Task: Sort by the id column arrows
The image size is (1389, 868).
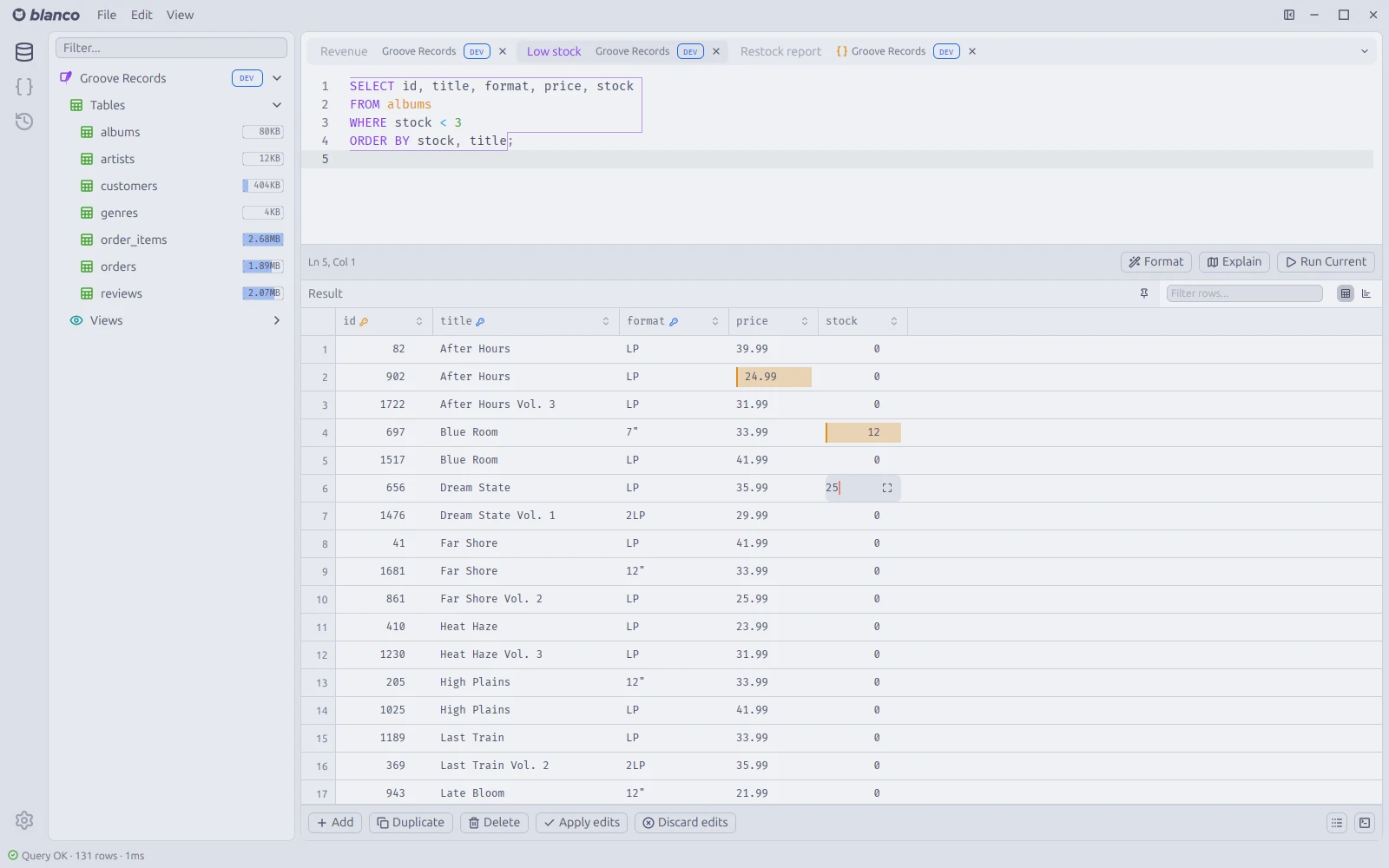Action: pos(419,321)
